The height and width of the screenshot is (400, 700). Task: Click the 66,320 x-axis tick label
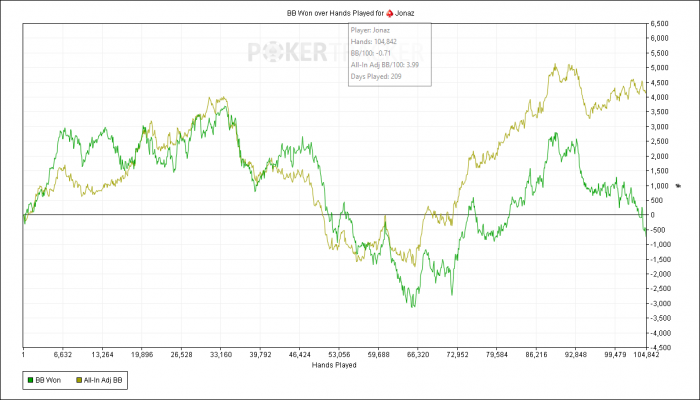pyautogui.click(x=417, y=355)
